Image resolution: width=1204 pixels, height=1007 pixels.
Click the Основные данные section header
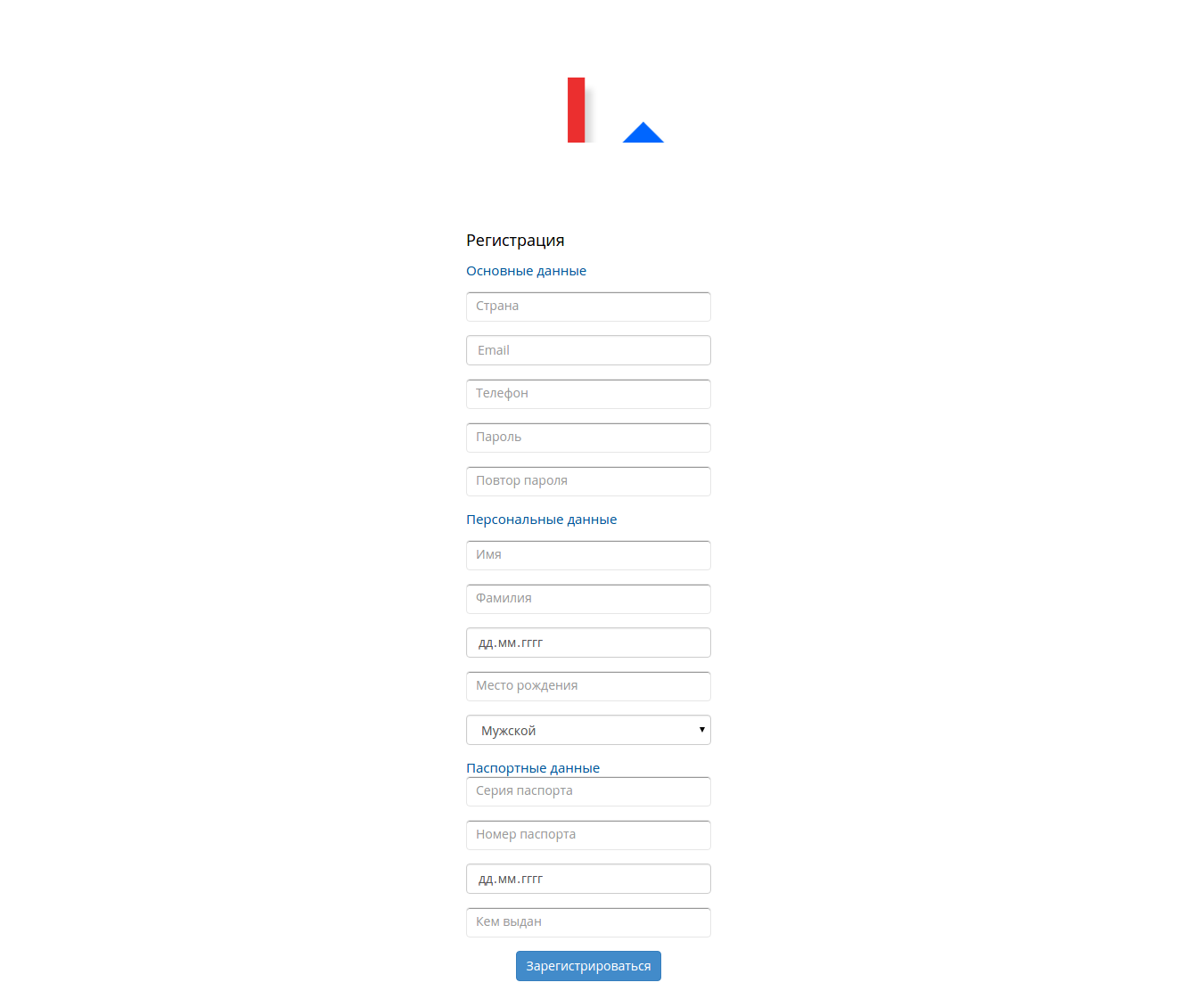(x=526, y=270)
